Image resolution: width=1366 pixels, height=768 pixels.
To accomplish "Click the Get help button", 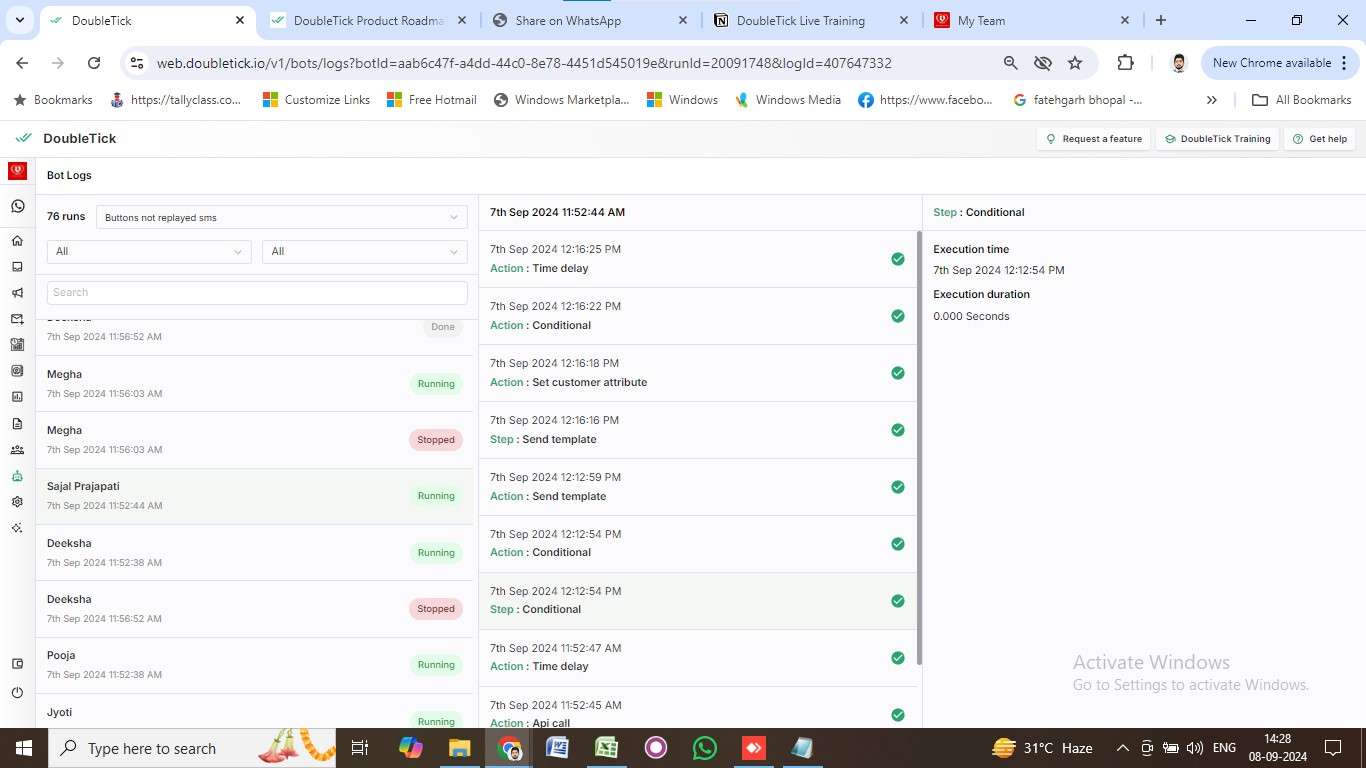I will (1320, 139).
